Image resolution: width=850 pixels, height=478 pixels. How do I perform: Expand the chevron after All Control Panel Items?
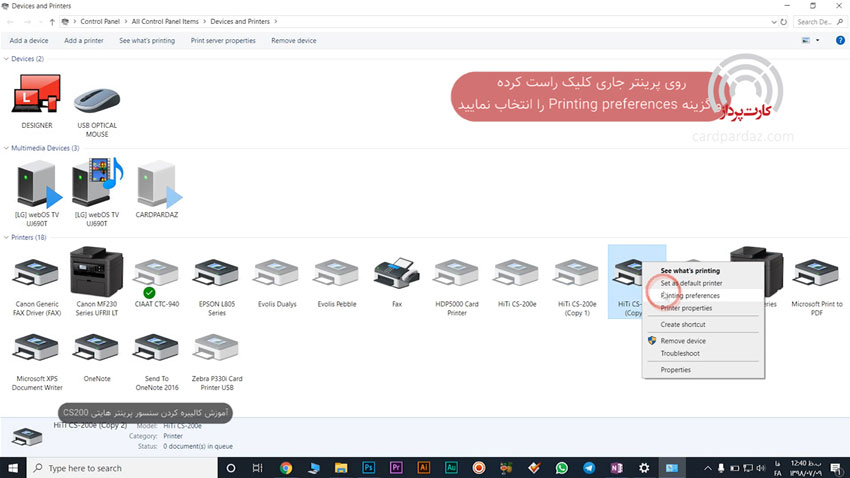tap(204, 22)
